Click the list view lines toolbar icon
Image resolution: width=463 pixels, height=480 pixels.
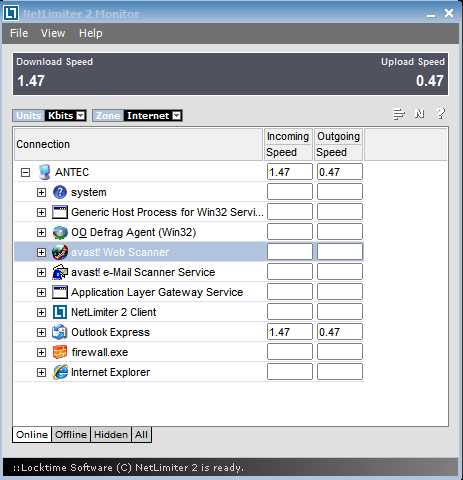(399, 114)
